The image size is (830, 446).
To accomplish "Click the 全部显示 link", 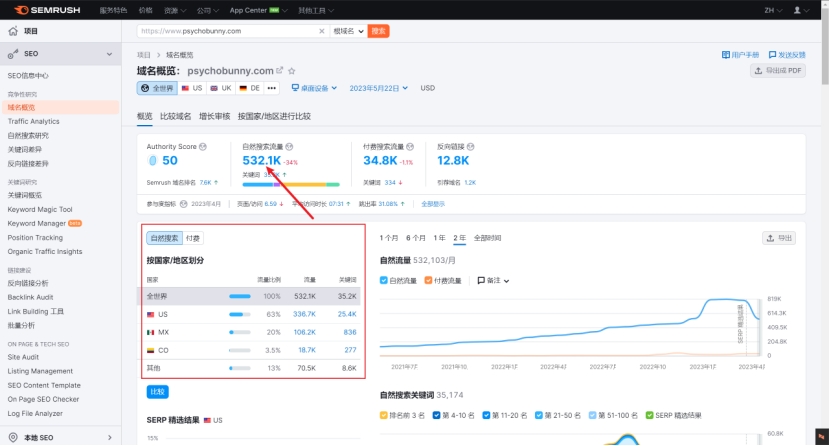I will tap(432, 204).
